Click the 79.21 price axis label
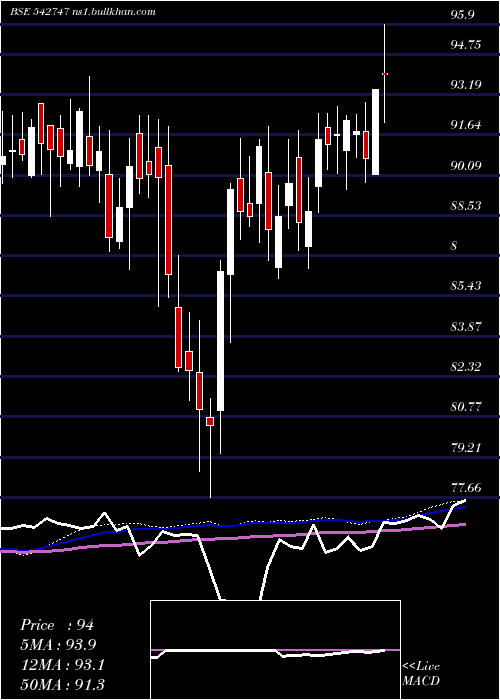The width and height of the screenshot is (500, 700). click(x=466, y=447)
